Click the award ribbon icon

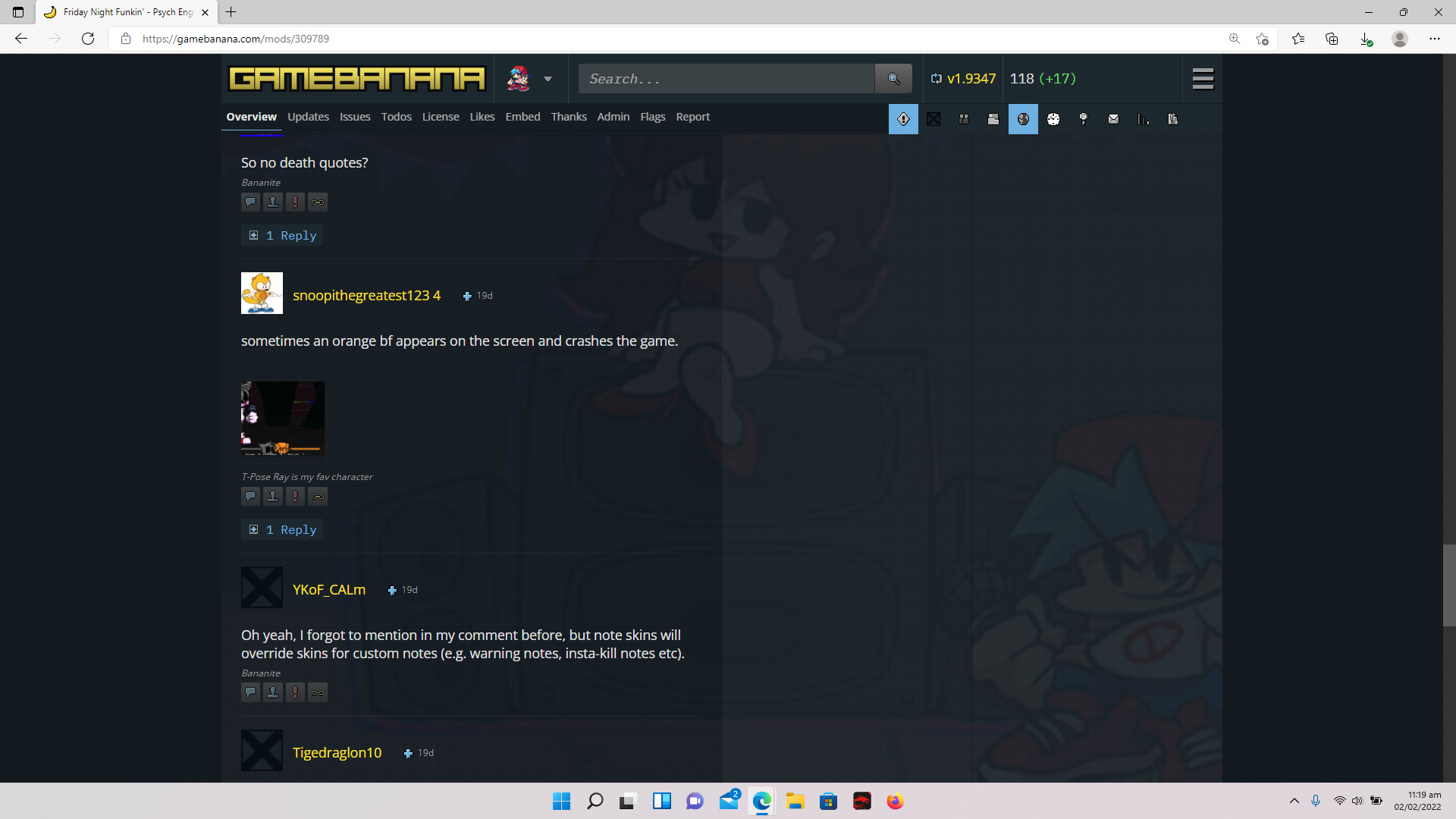1083,119
